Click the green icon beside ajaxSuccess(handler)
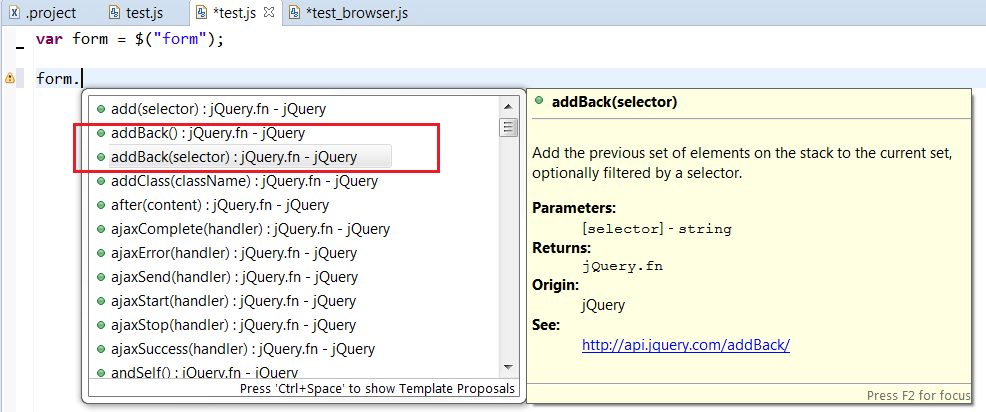The width and height of the screenshot is (986, 412). coord(101,349)
